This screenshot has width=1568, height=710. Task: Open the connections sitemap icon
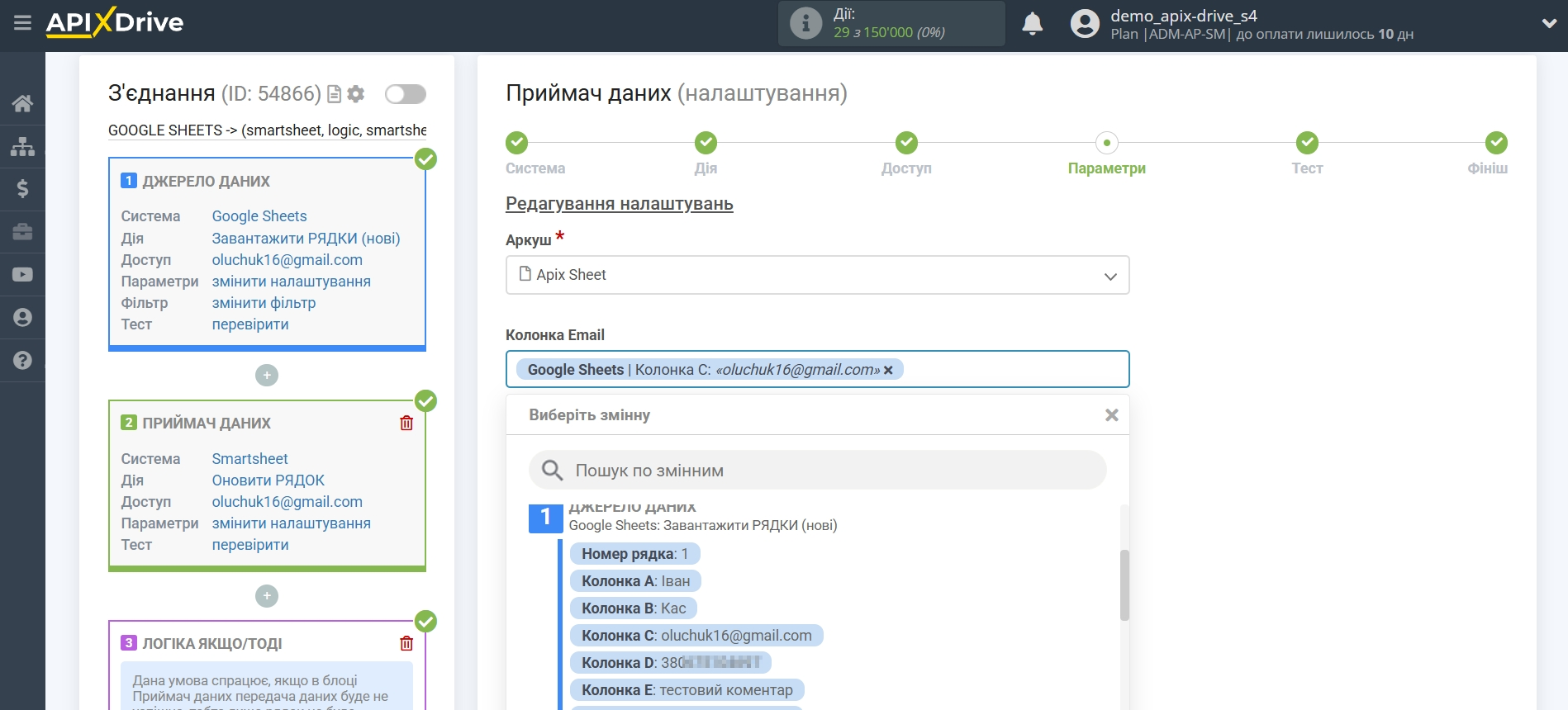point(22,146)
